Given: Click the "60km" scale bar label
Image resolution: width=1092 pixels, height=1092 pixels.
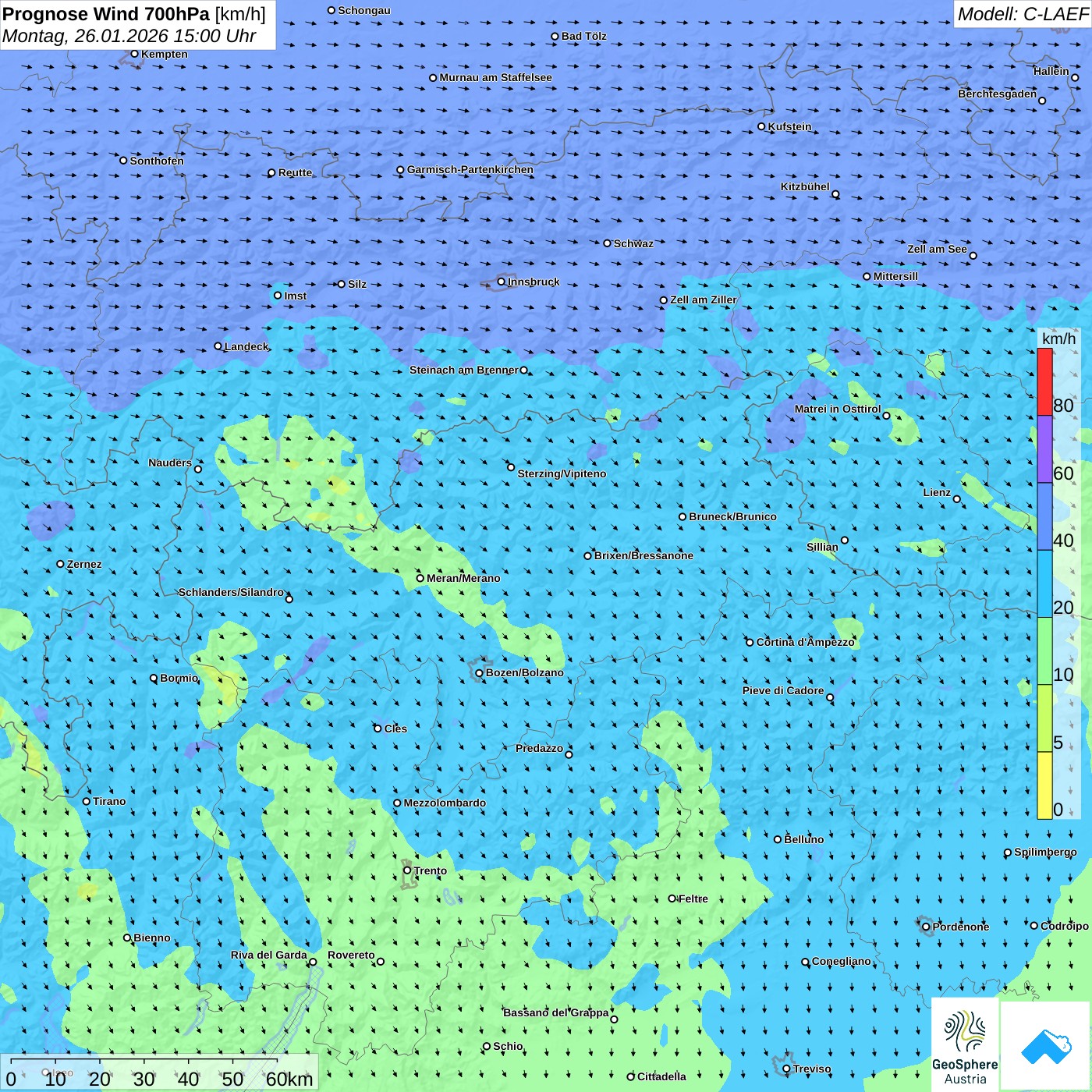Looking at the screenshot, I should pyautogui.click(x=289, y=1079).
